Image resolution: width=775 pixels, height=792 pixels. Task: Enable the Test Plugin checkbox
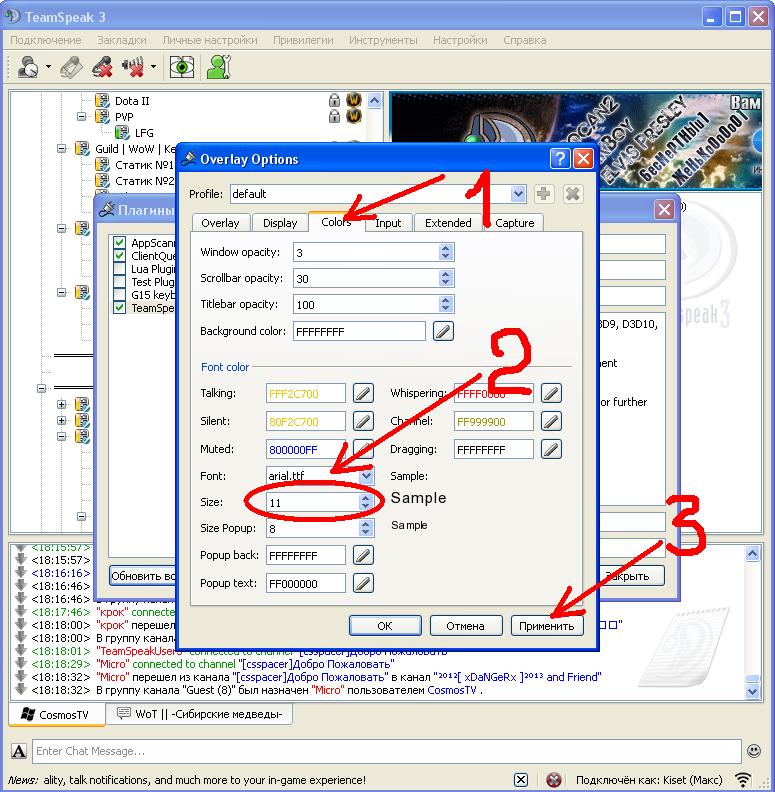[119, 282]
